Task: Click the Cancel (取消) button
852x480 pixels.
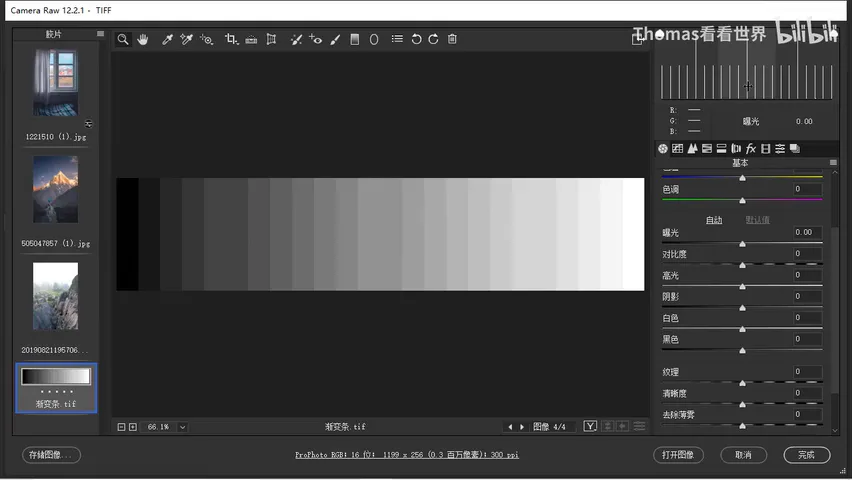Action: (x=743, y=455)
